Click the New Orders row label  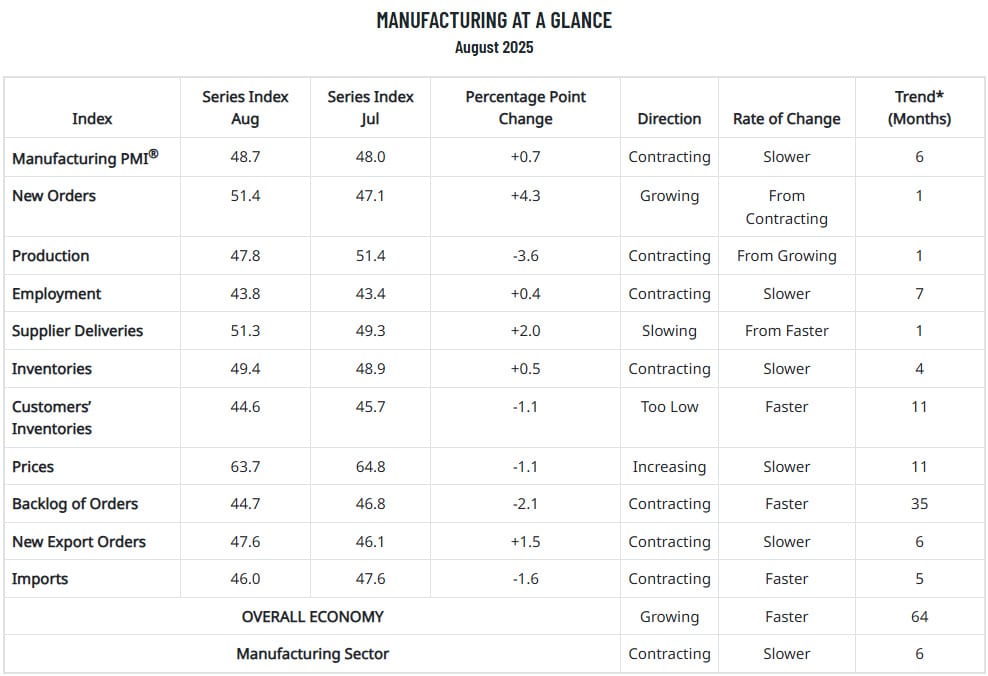coord(54,196)
